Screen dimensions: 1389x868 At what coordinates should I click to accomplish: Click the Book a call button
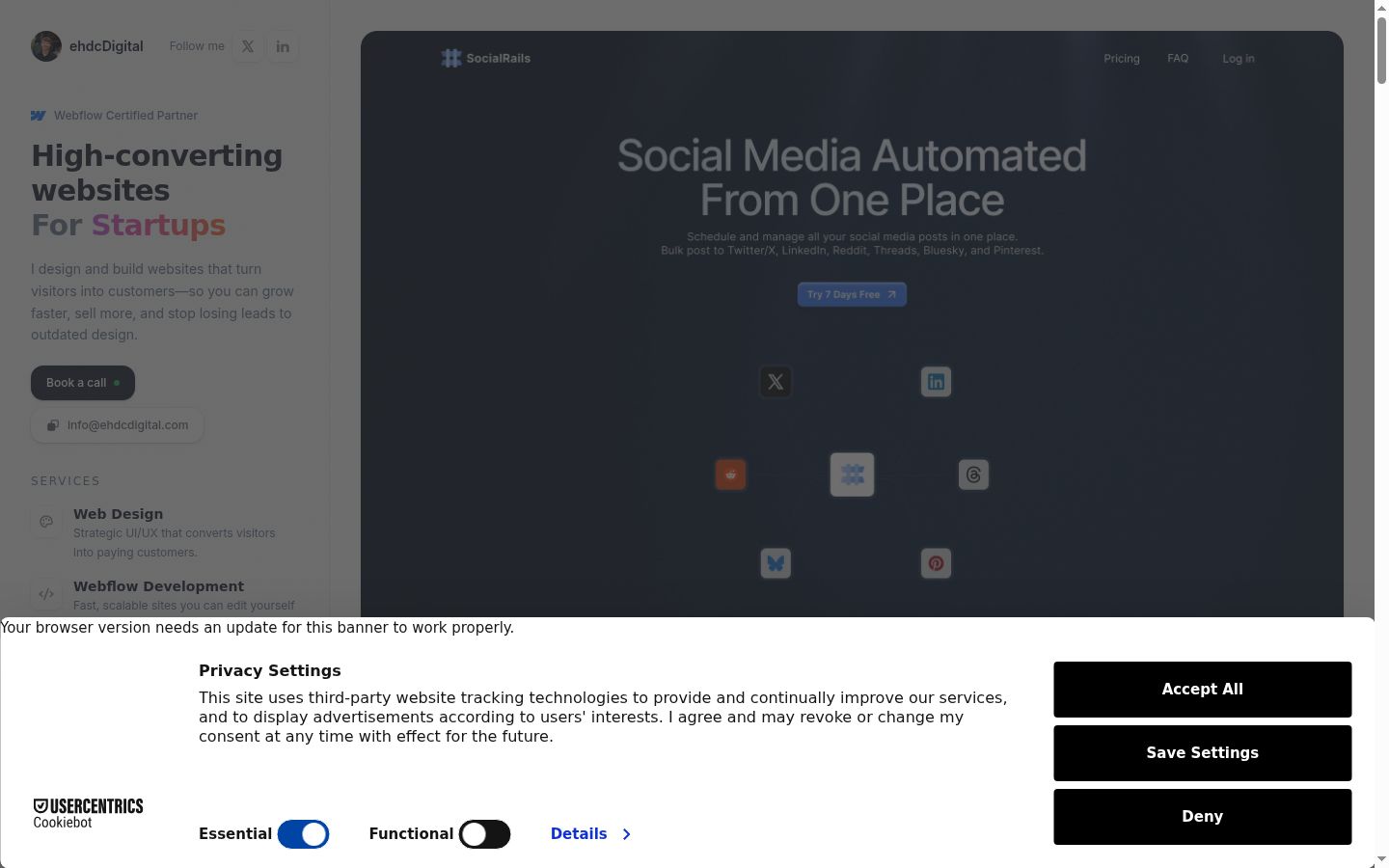tap(83, 383)
